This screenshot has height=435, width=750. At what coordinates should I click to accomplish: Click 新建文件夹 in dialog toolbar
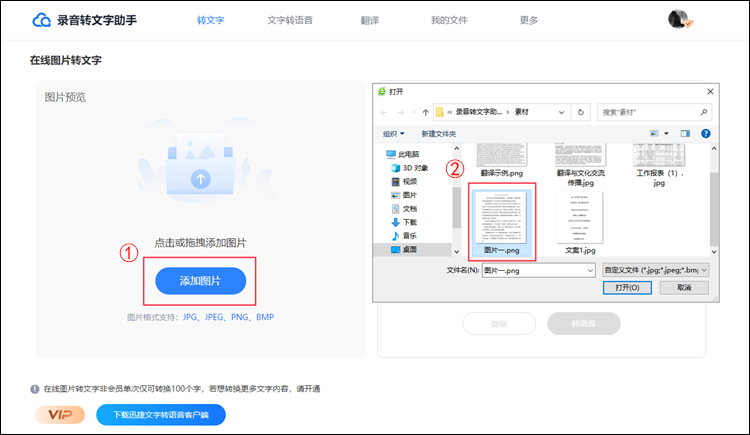click(x=439, y=134)
